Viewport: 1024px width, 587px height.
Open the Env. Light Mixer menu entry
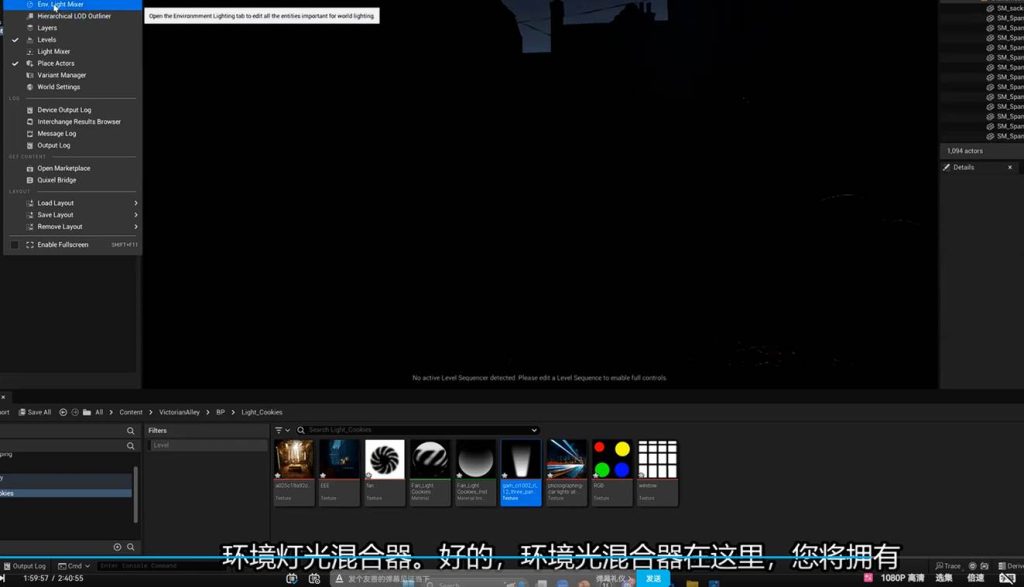point(60,5)
